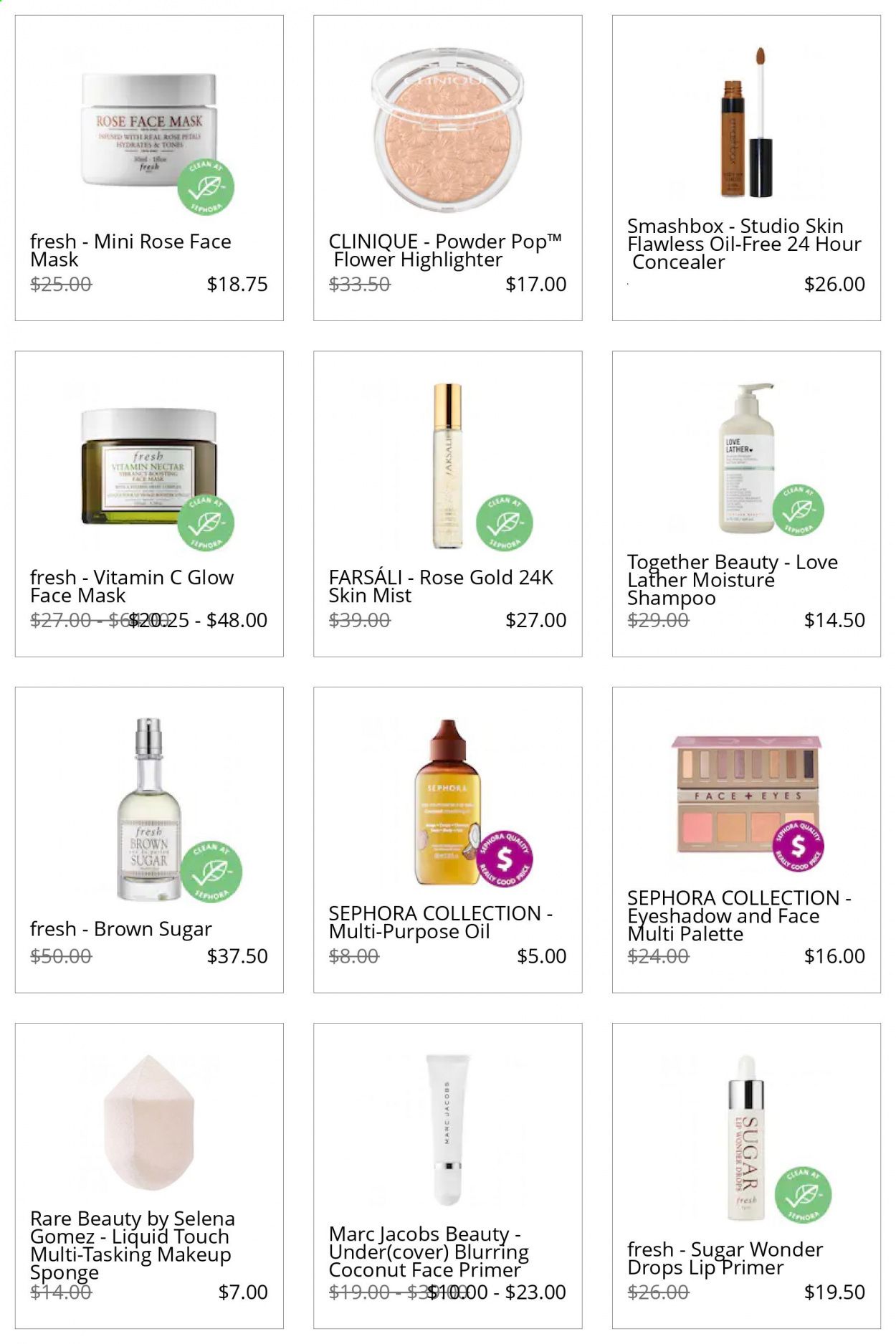Click the Really Good Price badge on Face + Eyes palette
Viewport: 896px width, 1344px height.
pyautogui.click(x=798, y=847)
